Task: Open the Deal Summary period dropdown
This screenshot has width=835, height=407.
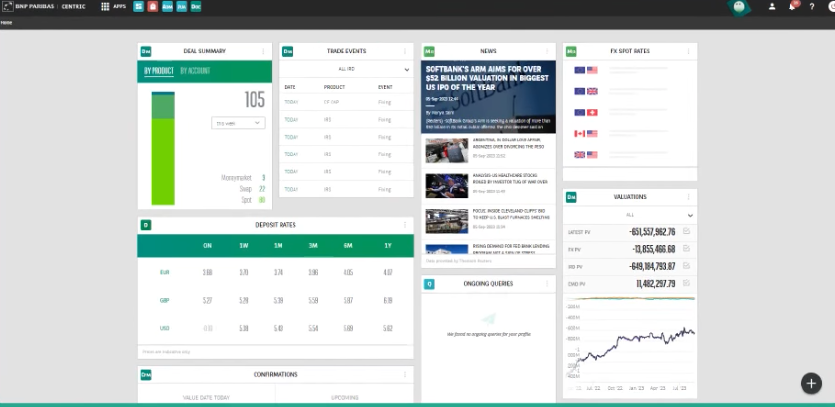Action: pyautogui.click(x=238, y=123)
